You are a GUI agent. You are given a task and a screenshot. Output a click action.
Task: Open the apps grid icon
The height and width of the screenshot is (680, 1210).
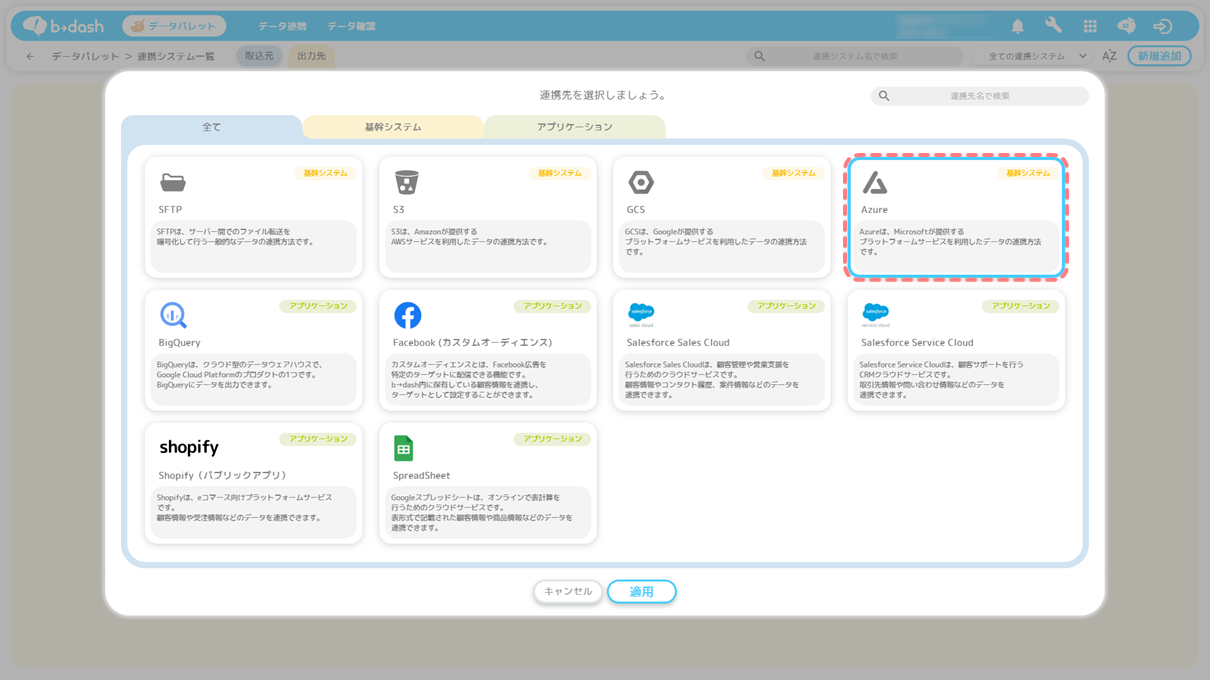pos(1090,27)
